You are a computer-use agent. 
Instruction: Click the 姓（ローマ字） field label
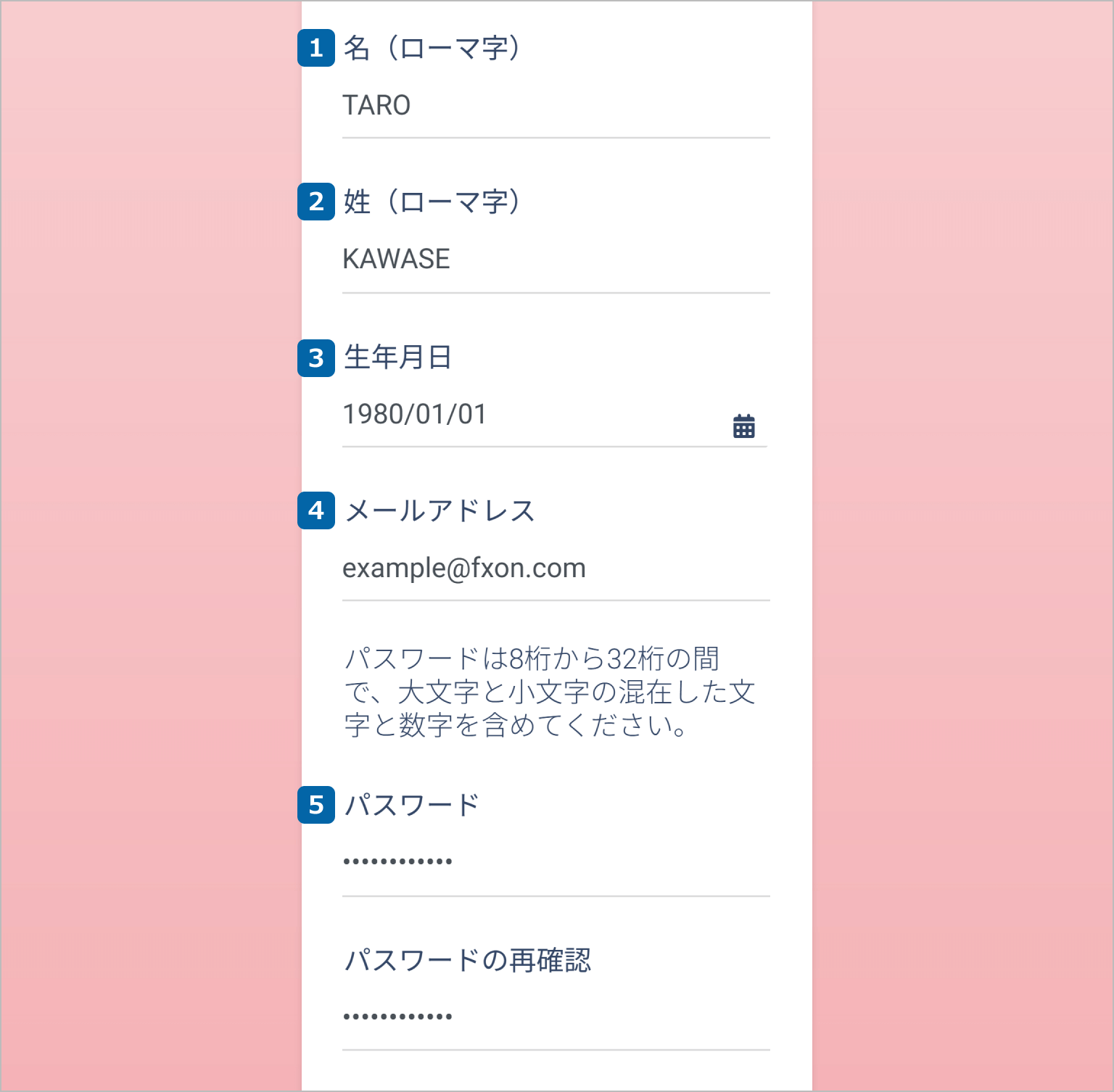pyautogui.click(x=432, y=202)
